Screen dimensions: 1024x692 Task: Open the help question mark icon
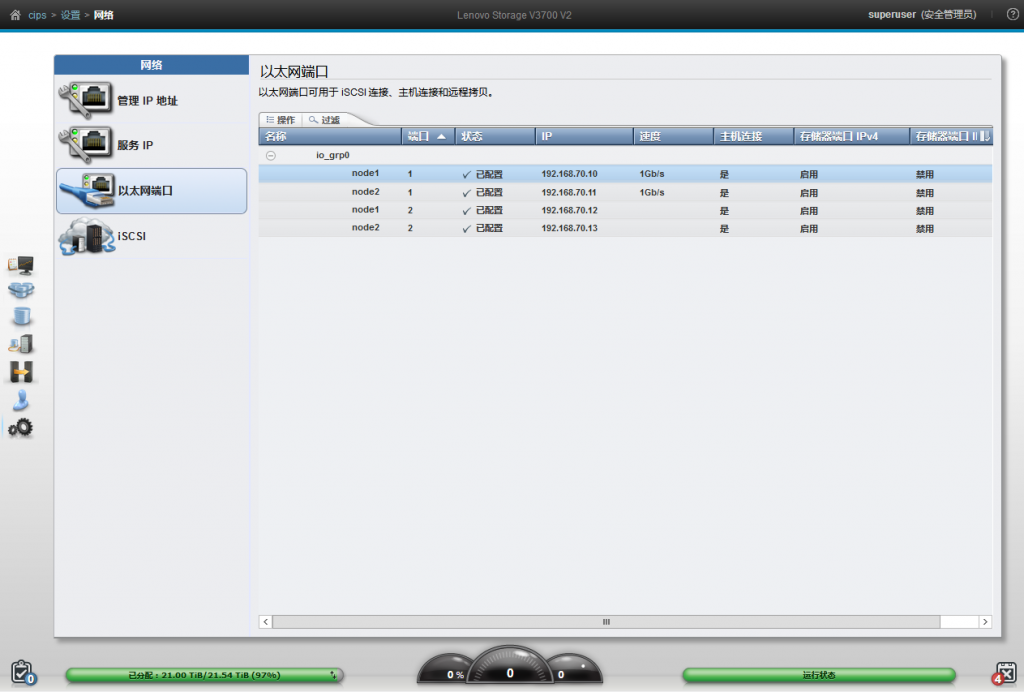(x=1012, y=14)
